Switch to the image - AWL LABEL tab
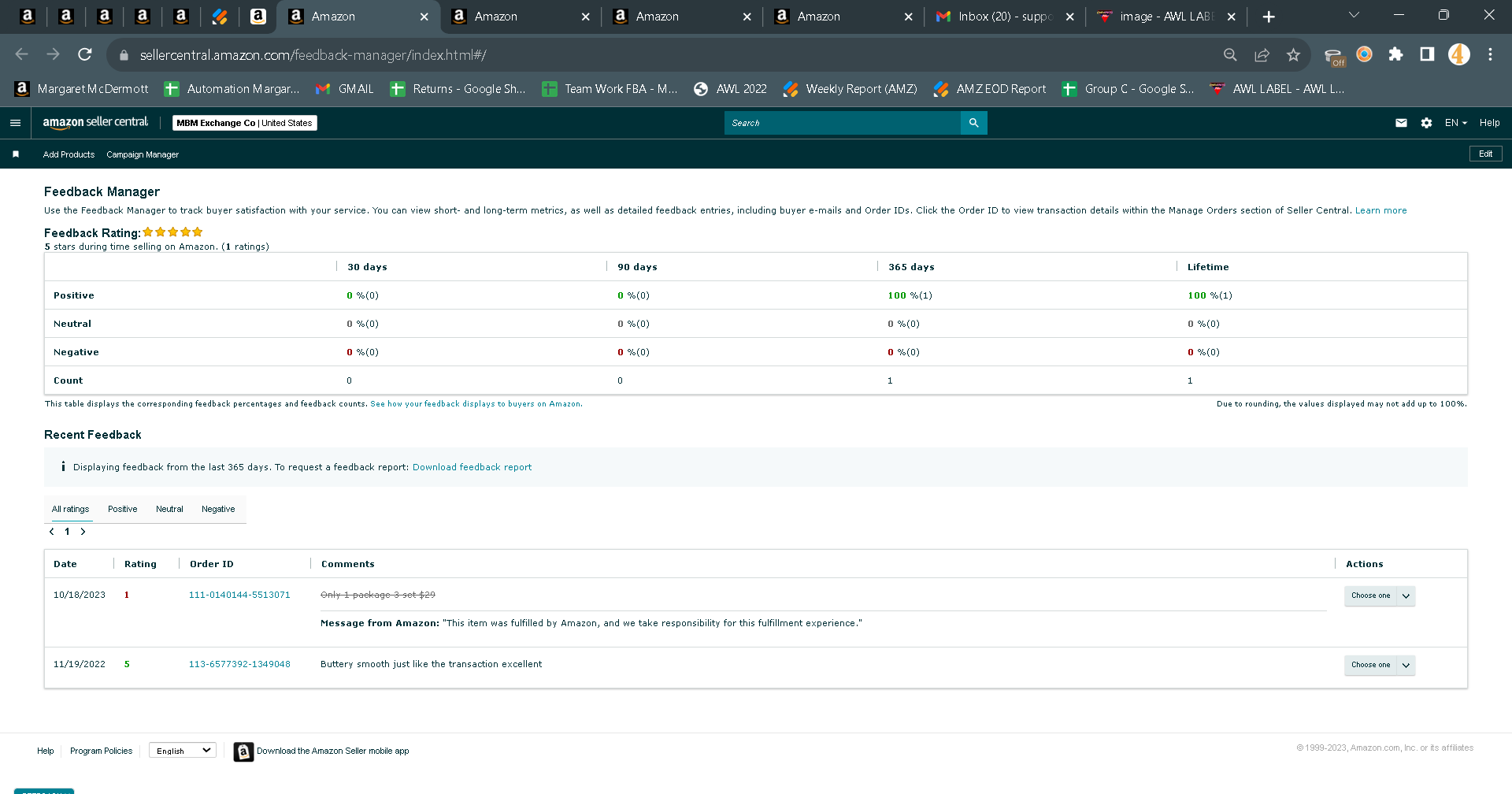This screenshot has width=1512, height=794. (x=1165, y=17)
